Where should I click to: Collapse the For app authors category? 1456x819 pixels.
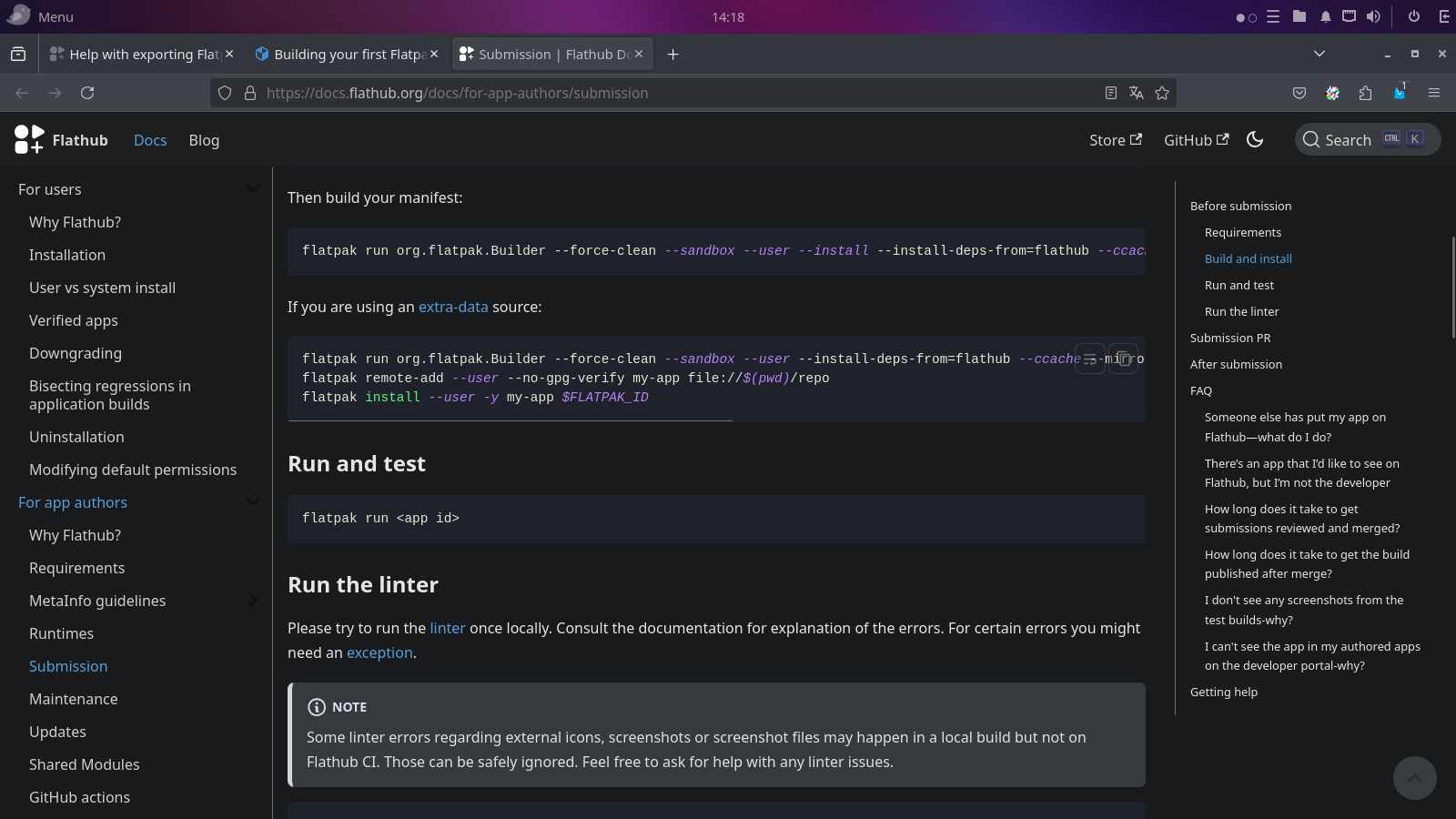point(253,502)
